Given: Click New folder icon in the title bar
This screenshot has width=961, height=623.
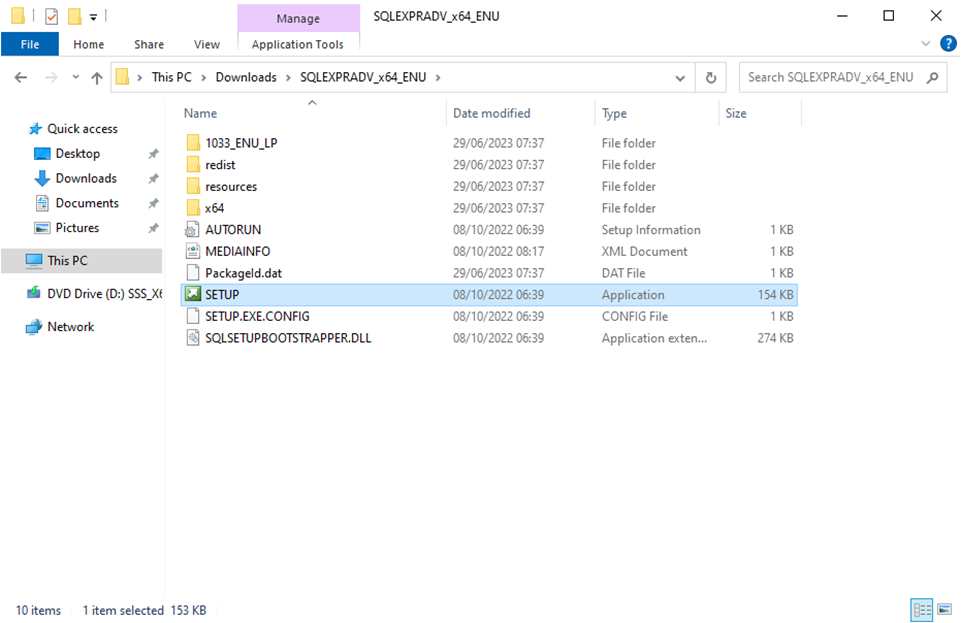Looking at the screenshot, I should pos(75,17).
